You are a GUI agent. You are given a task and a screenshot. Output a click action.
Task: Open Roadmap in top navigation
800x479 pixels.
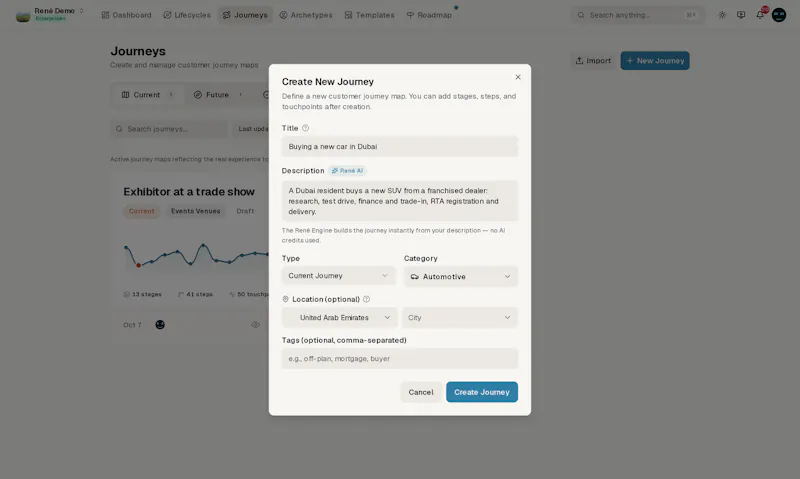pyautogui.click(x=429, y=15)
